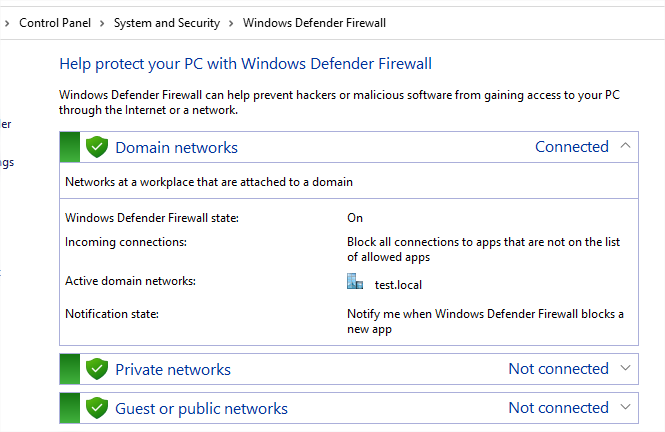Click the Domain networks green shield icon
The width and height of the screenshot is (665, 432).
tap(97, 147)
